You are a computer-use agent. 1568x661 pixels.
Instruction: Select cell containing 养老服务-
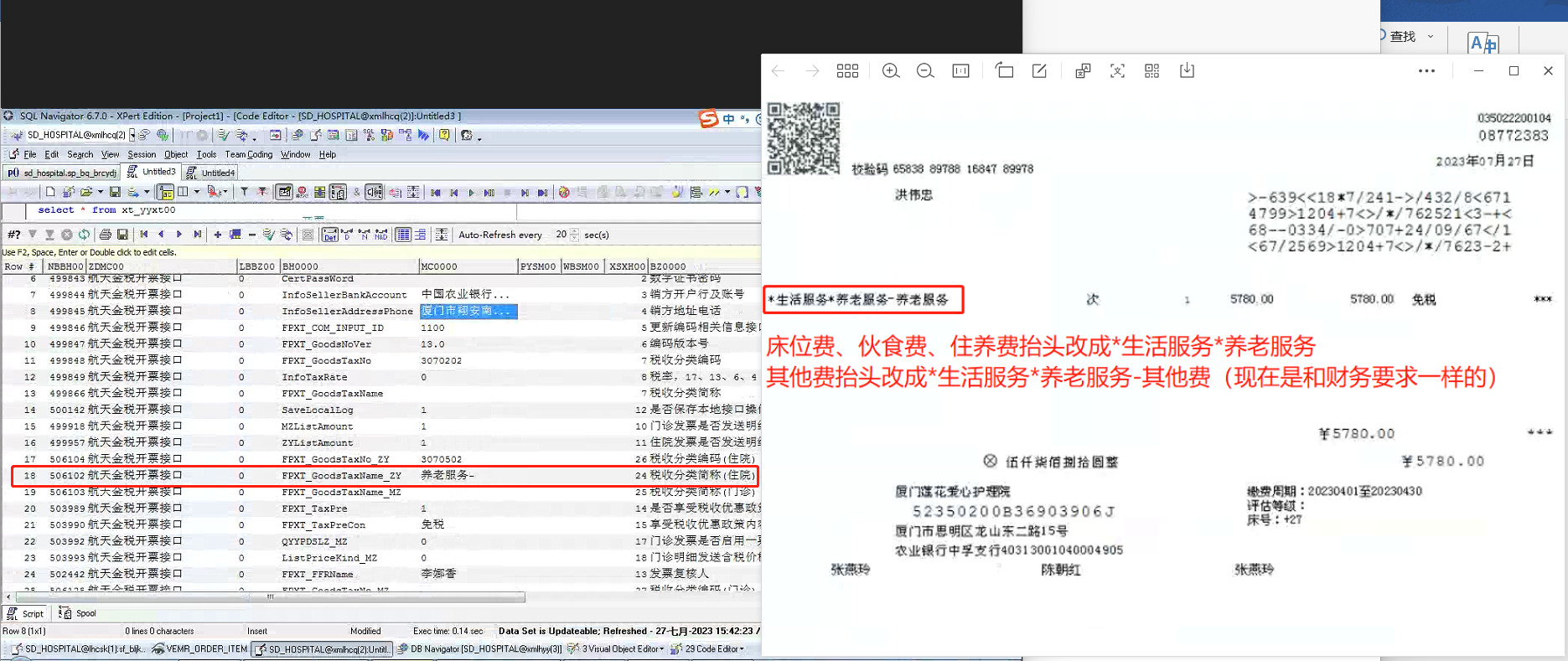click(468, 475)
